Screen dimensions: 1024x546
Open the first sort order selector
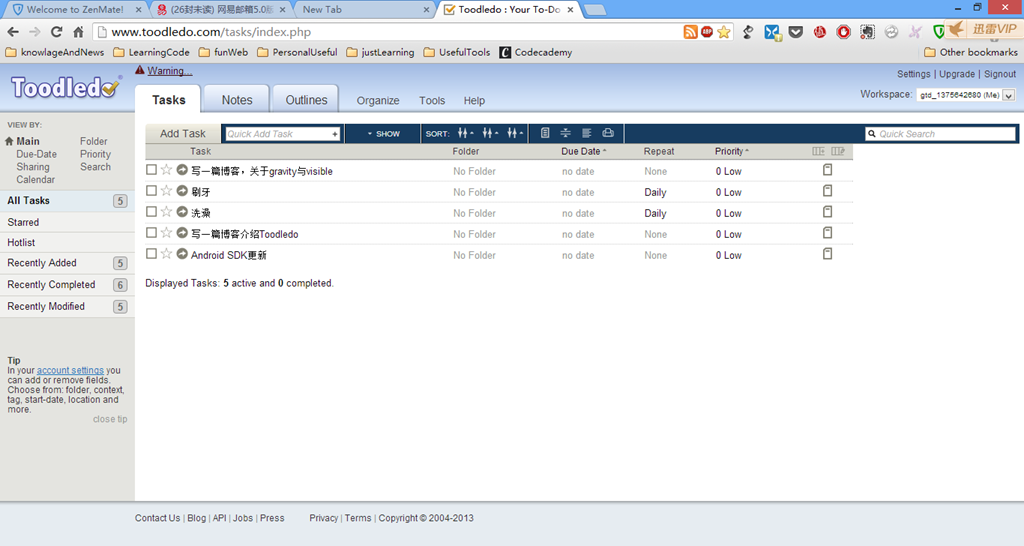[x=465, y=133]
